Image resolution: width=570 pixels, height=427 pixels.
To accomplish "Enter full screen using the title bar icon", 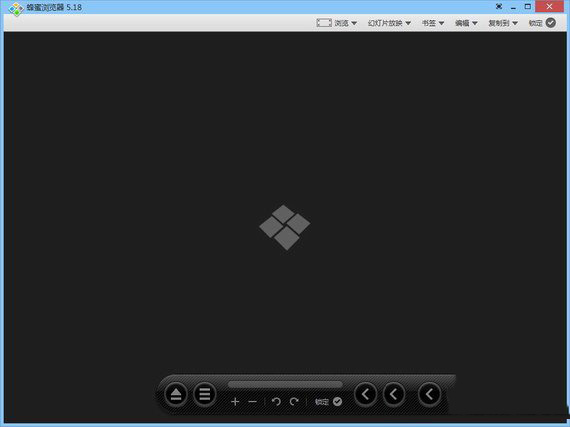I will (499, 7).
